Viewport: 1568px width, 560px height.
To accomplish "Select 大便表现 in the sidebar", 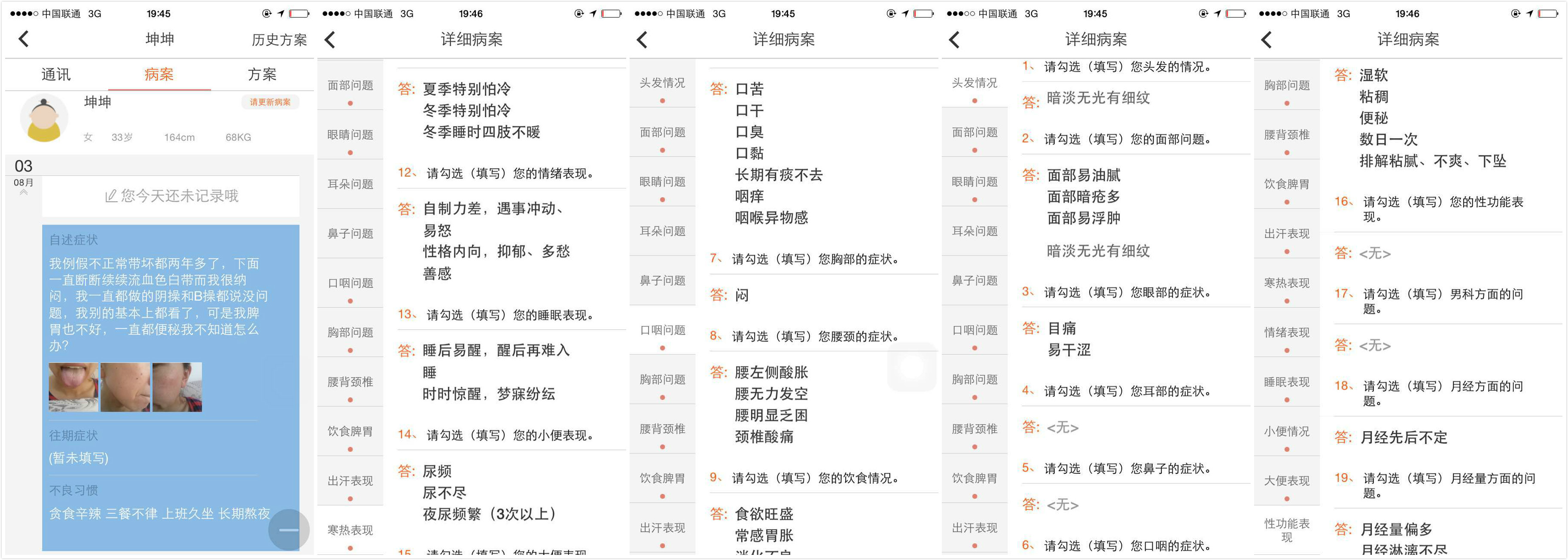I will pyautogui.click(x=1287, y=481).
